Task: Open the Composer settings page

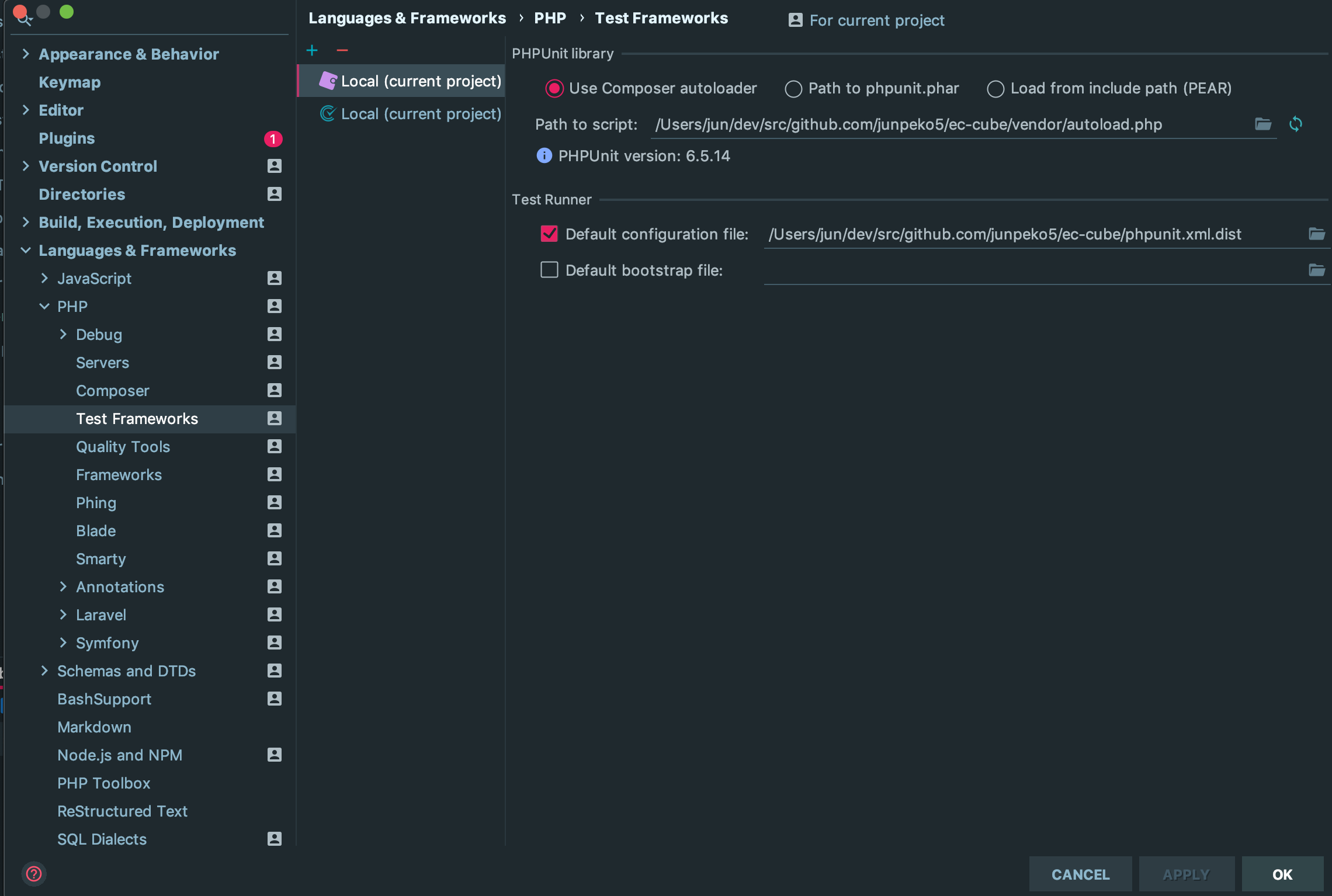Action: [x=113, y=391]
